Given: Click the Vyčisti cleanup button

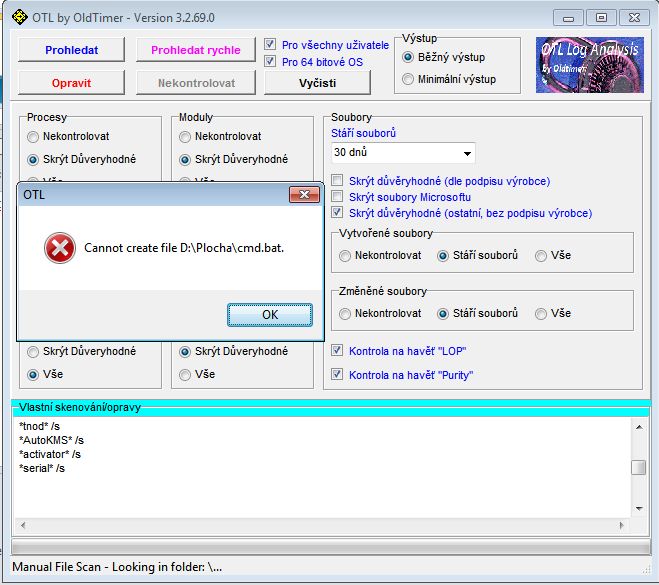Looking at the screenshot, I should (317, 83).
